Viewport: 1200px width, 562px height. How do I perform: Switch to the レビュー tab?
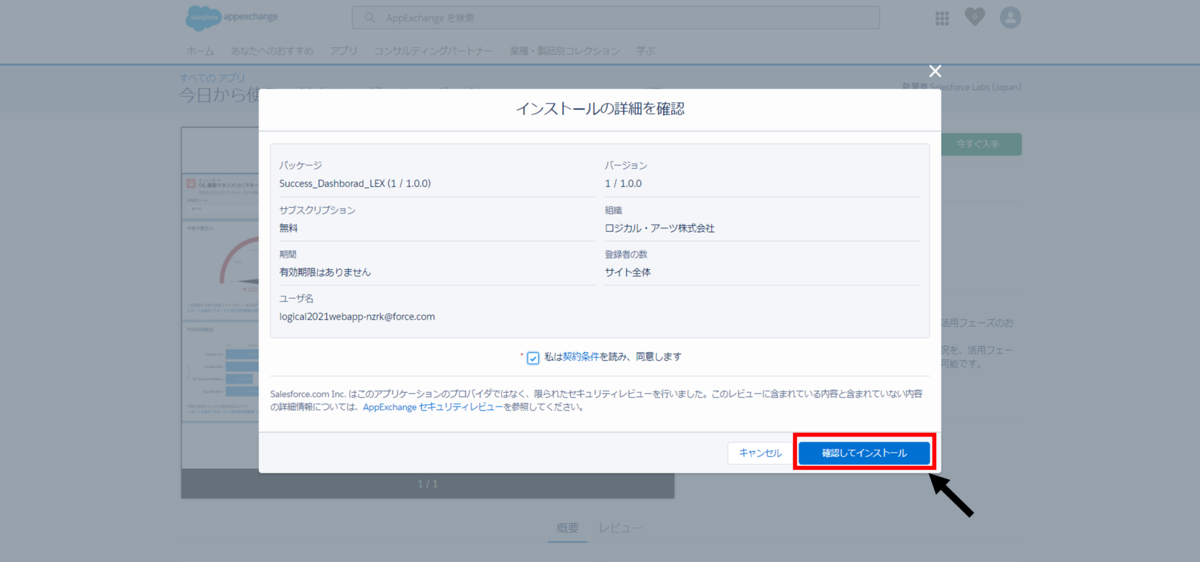pyautogui.click(x=621, y=528)
